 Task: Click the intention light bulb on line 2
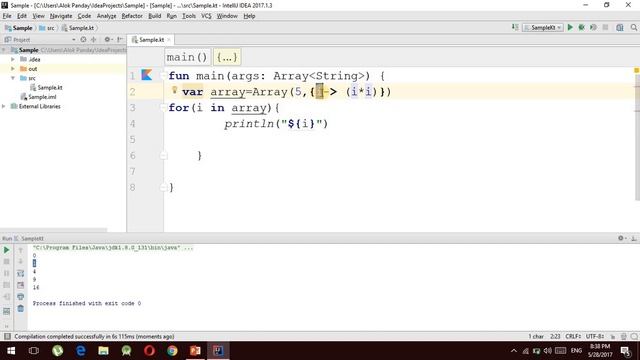coord(174,90)
